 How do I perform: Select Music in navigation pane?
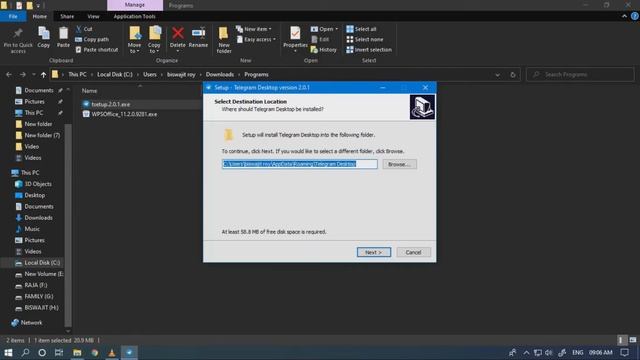pos(32,229)
